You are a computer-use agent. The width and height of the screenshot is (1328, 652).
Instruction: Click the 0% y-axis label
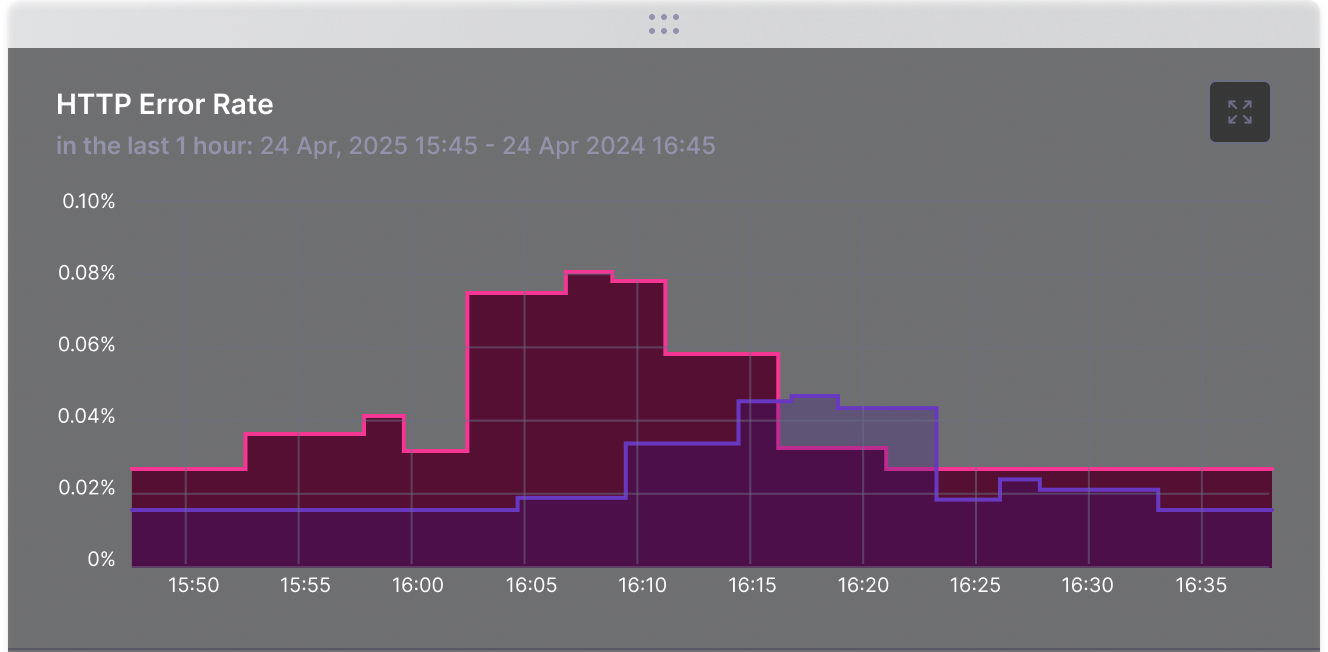99,559
